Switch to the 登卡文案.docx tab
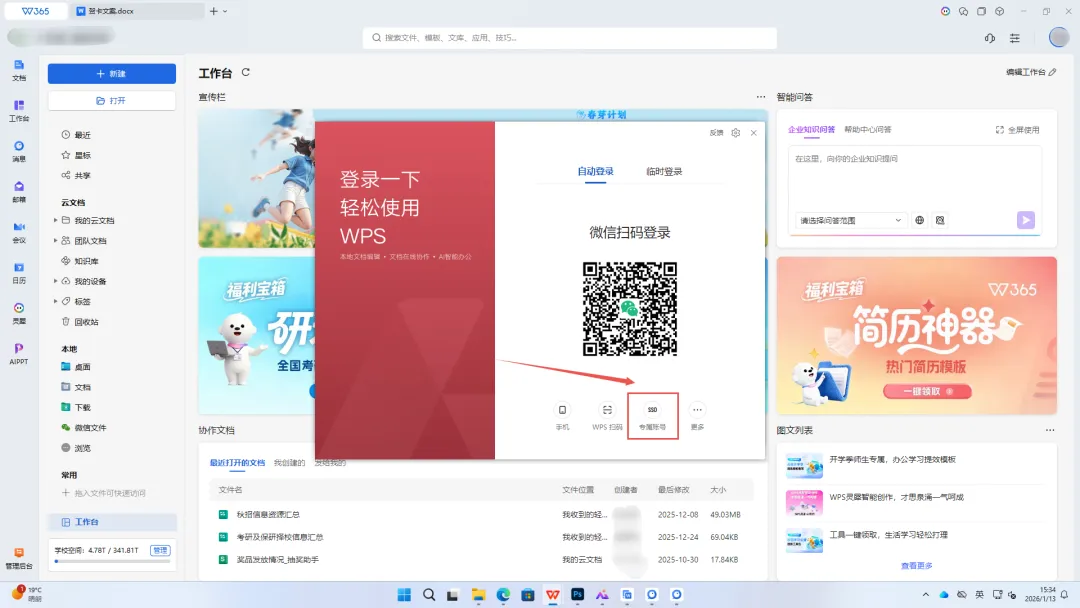 138,11
